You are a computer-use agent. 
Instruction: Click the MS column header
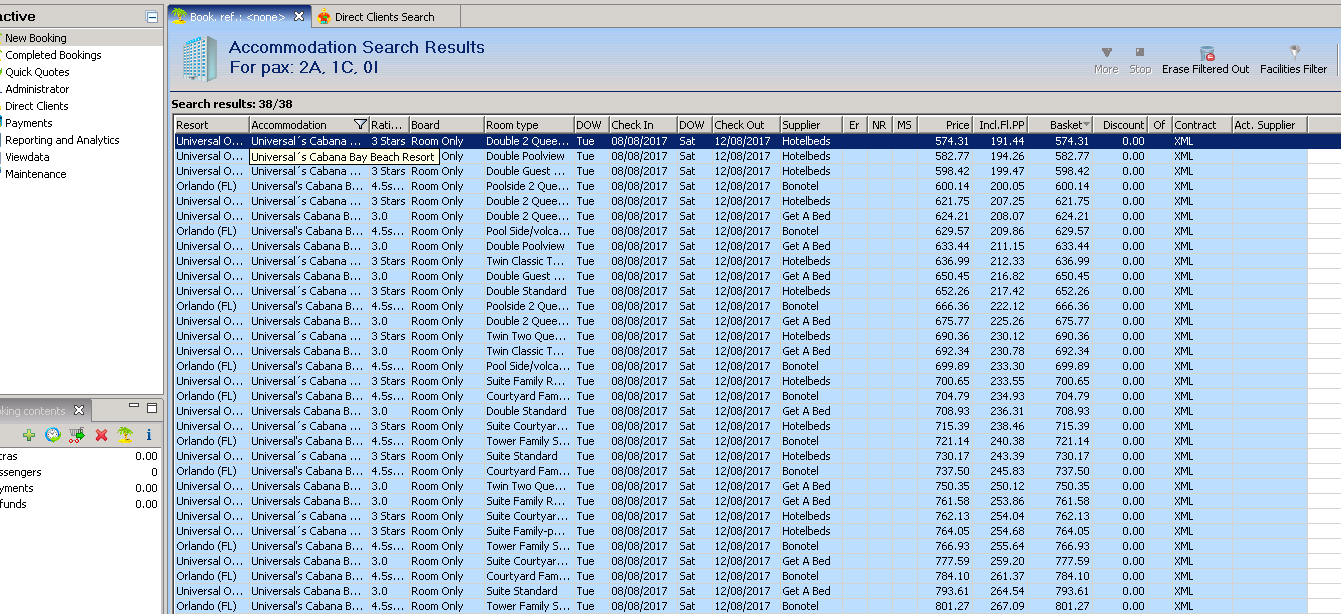coord(905,125)
